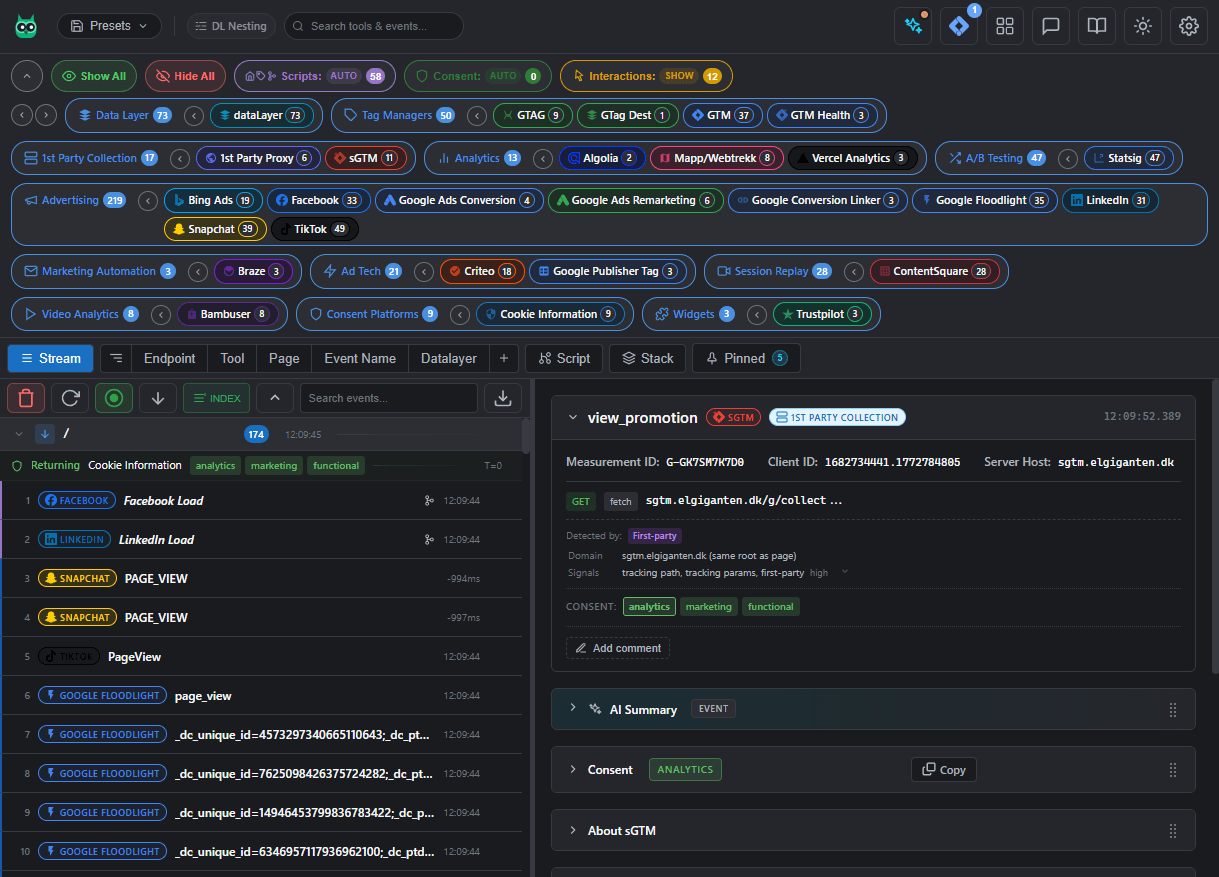Click the Search tools & events field

(x=374, y=26)
